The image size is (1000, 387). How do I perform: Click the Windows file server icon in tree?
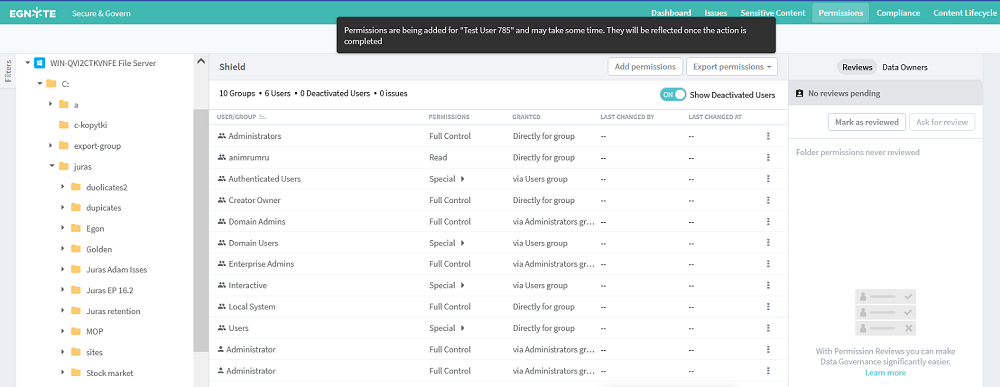pos(39,63)
